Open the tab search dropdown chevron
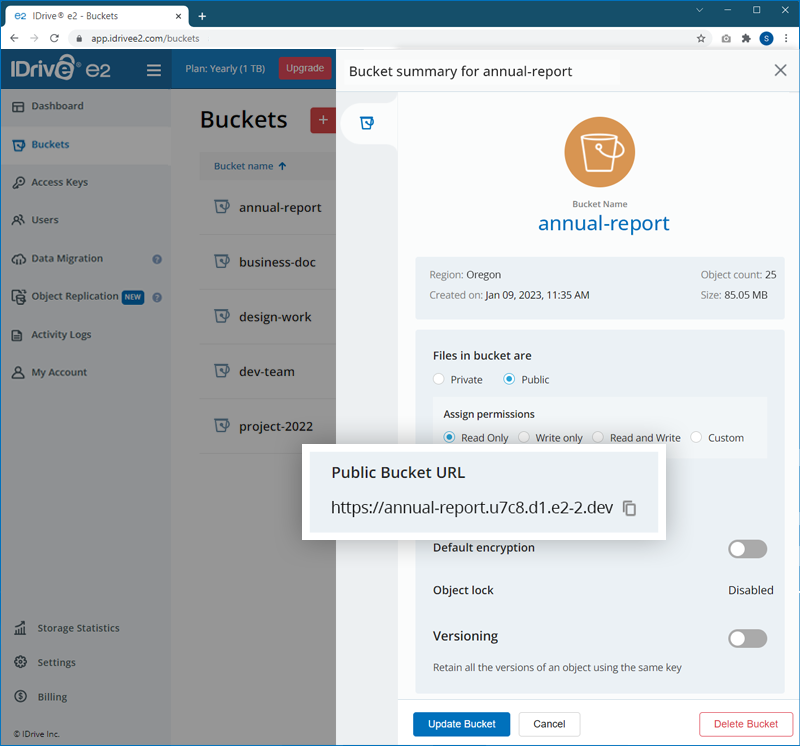 tap(699, 10)
